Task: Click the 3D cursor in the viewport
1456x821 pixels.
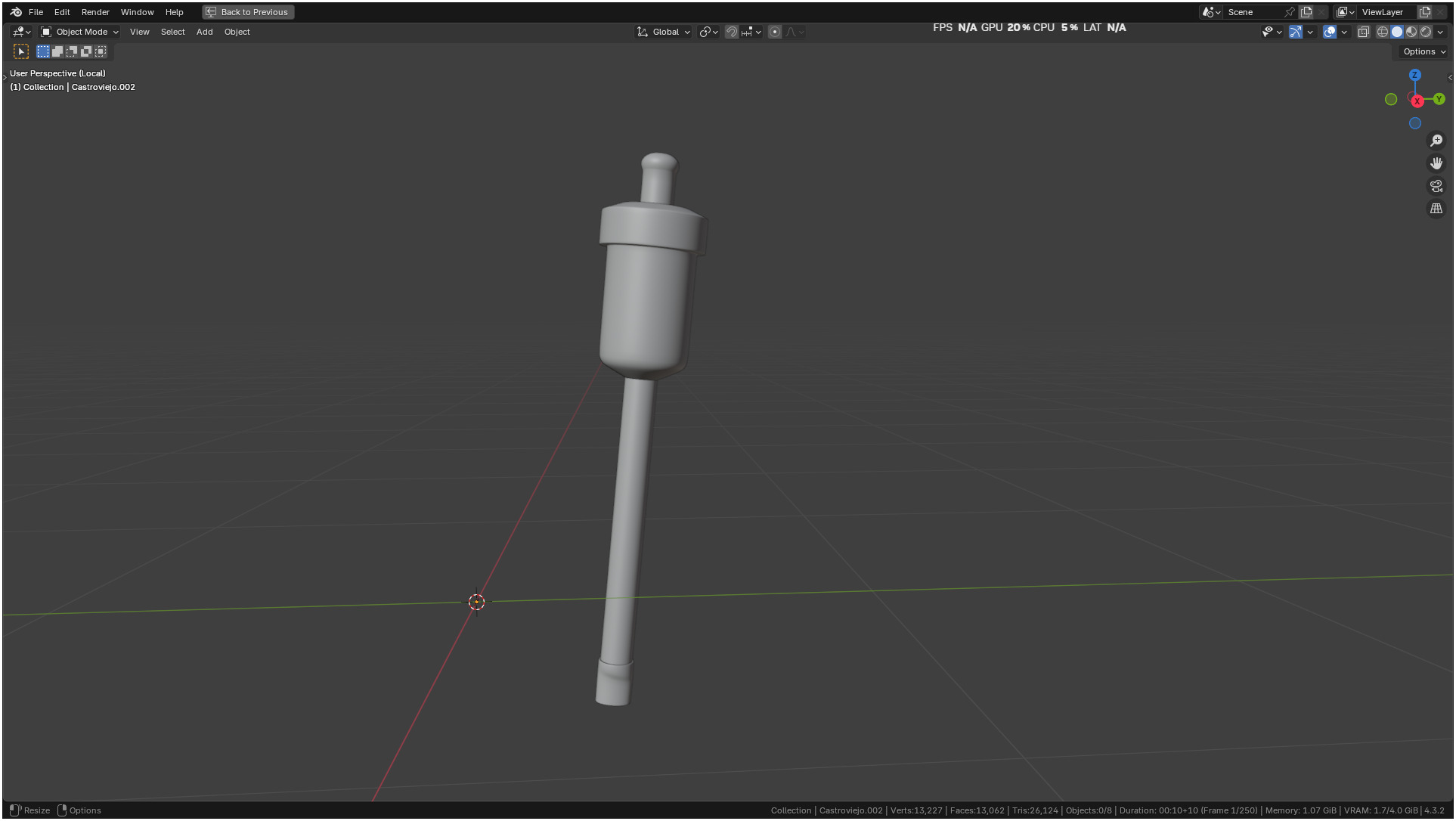Action: click(476, 602)
